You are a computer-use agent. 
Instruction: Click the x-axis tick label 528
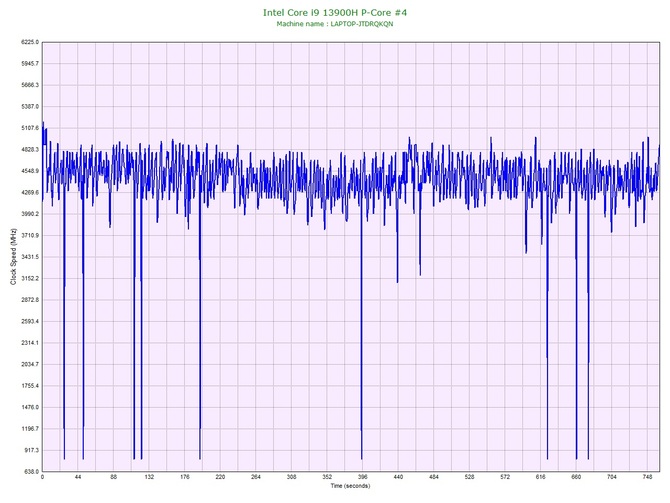click(469, 477)
